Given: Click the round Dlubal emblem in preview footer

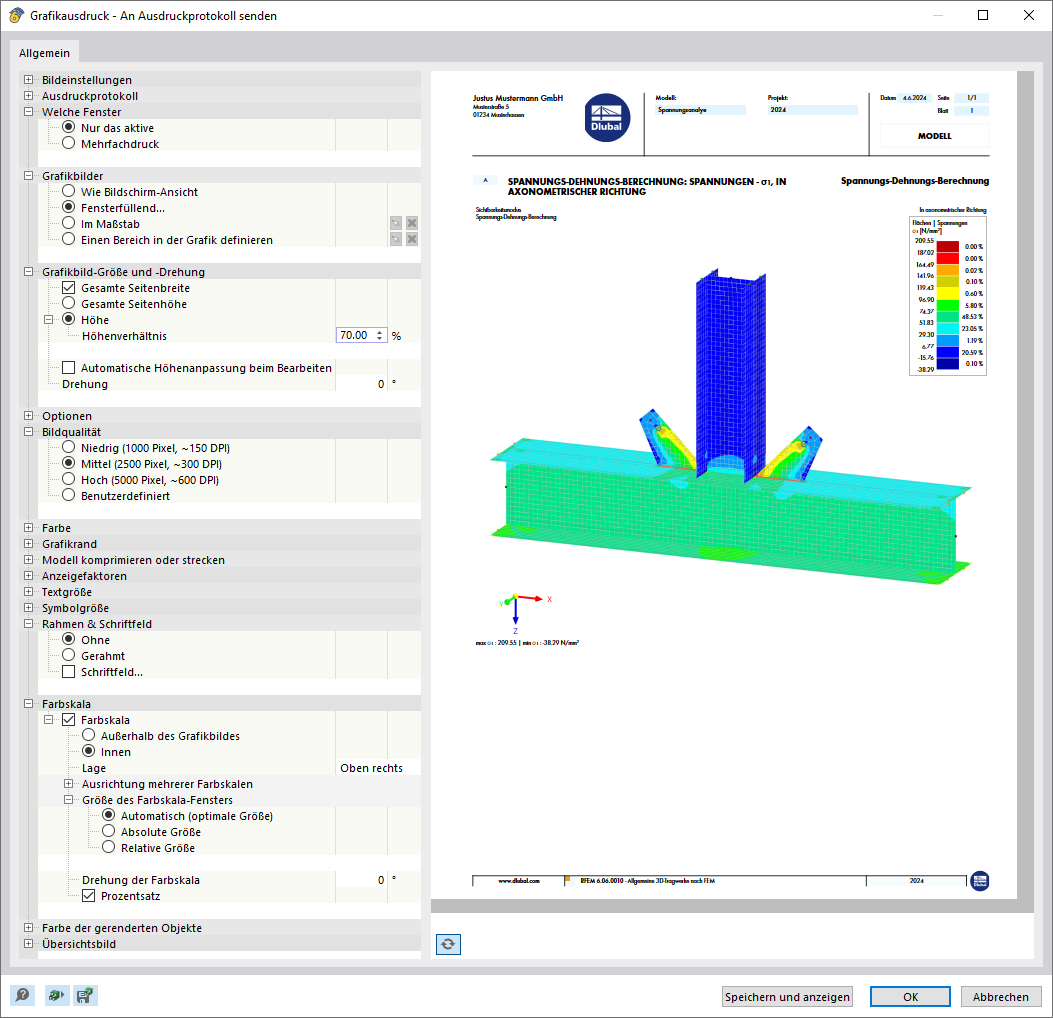Looking at the screenshot, I should [980, 880].
